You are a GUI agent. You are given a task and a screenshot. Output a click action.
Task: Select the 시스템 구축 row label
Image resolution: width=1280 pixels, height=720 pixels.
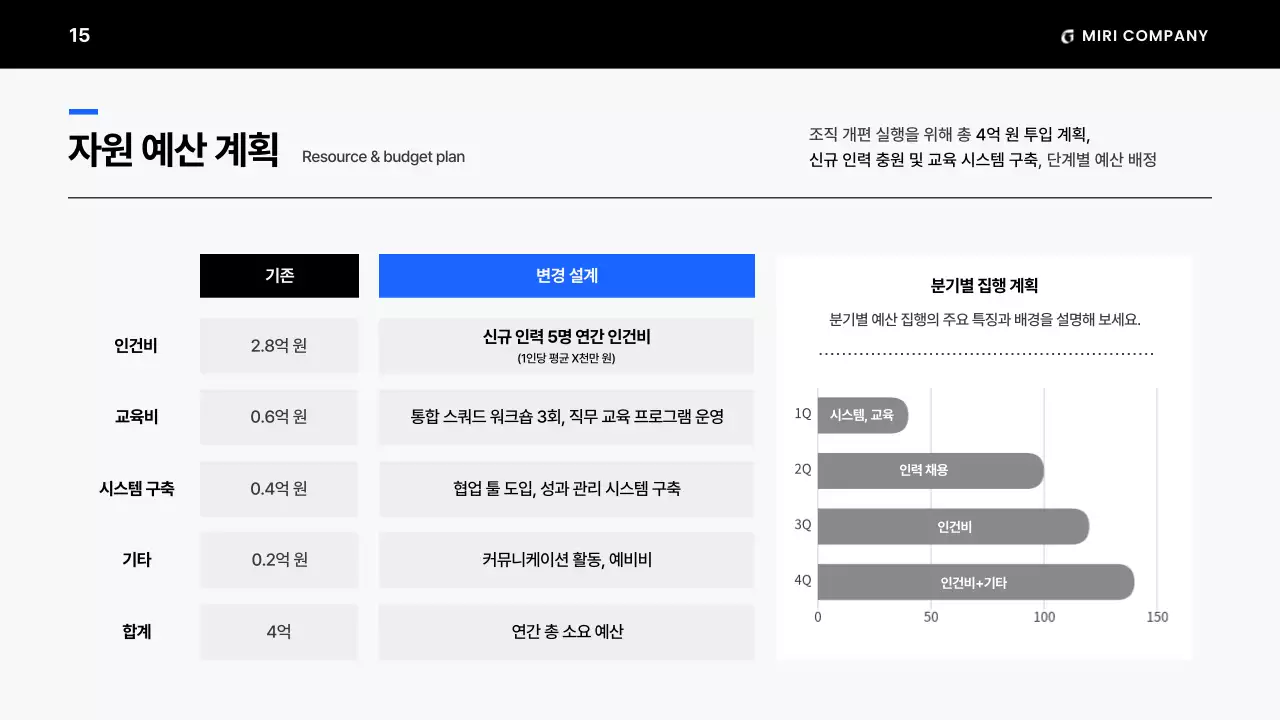pos(137,488)
